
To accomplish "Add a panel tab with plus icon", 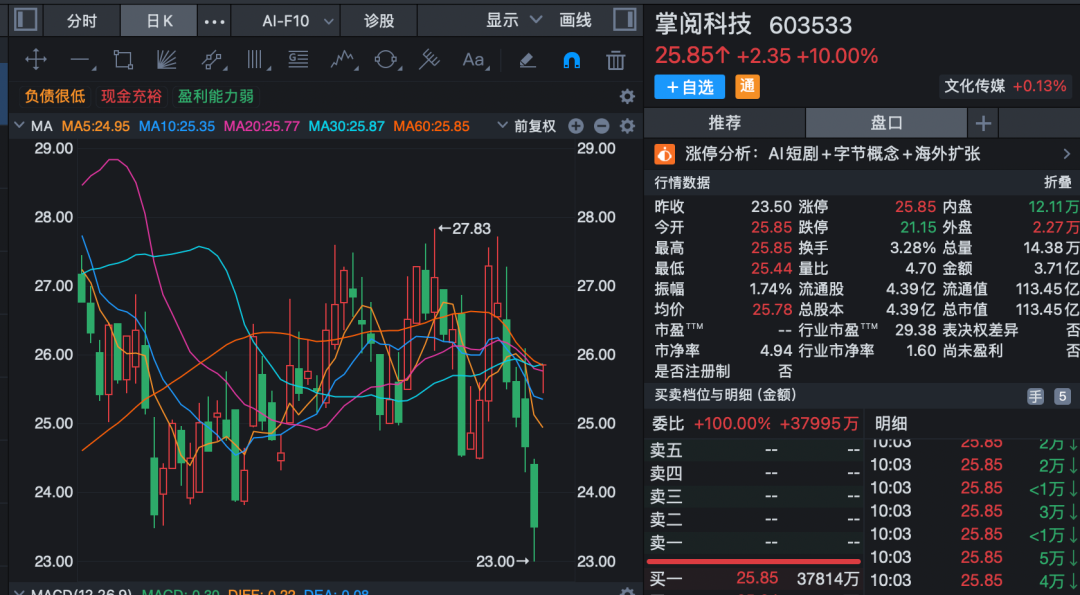I will pos(983,123).
